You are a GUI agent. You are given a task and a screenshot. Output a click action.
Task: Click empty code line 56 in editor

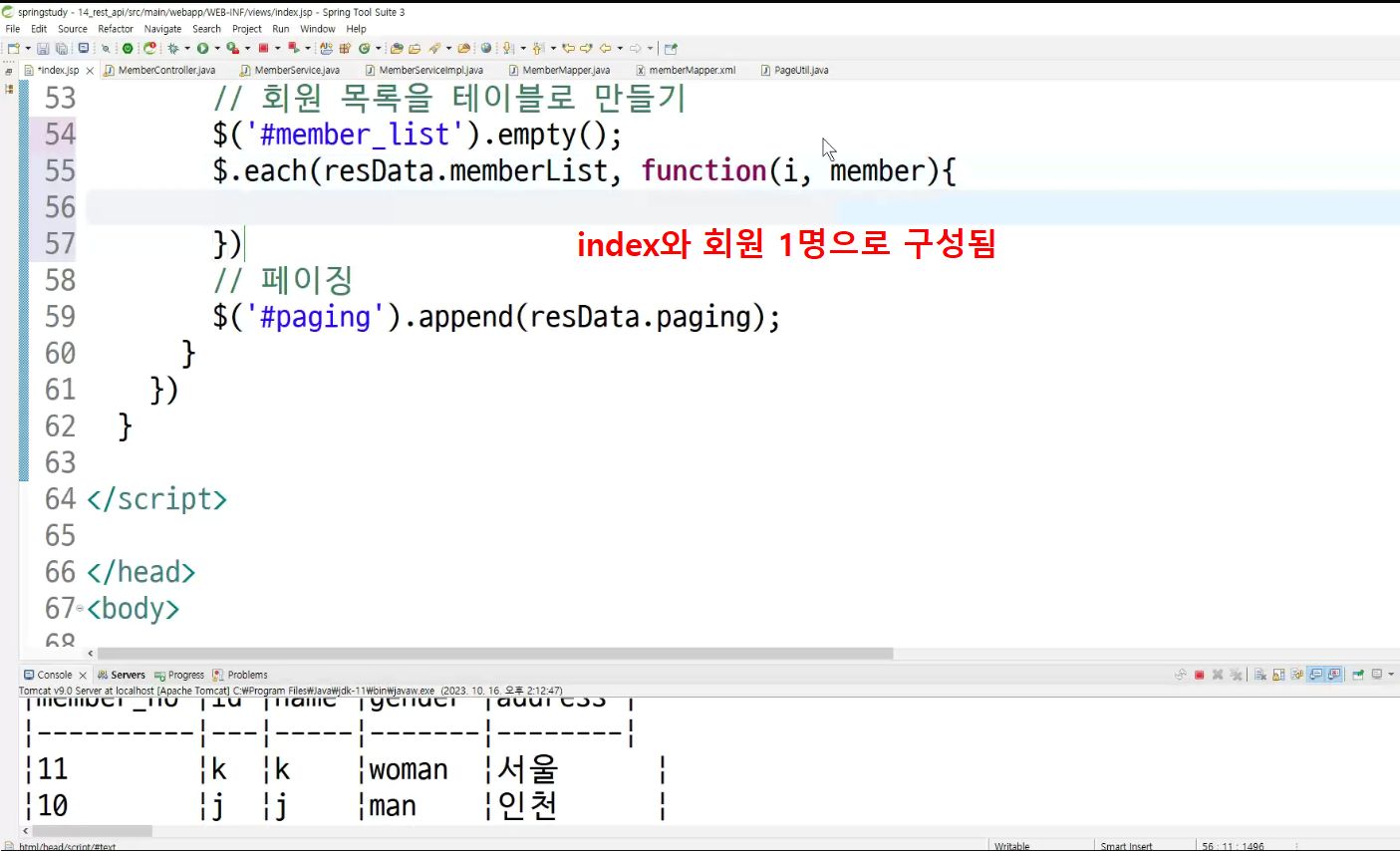pos(742,207)
